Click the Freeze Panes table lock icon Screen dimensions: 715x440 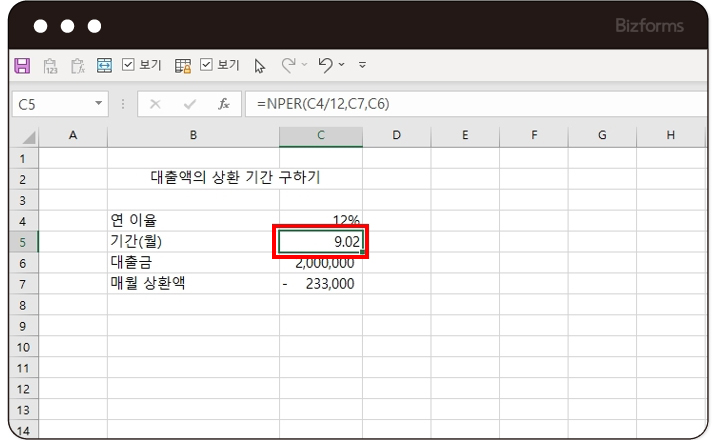pyautogui.click(x=183, y=66)
